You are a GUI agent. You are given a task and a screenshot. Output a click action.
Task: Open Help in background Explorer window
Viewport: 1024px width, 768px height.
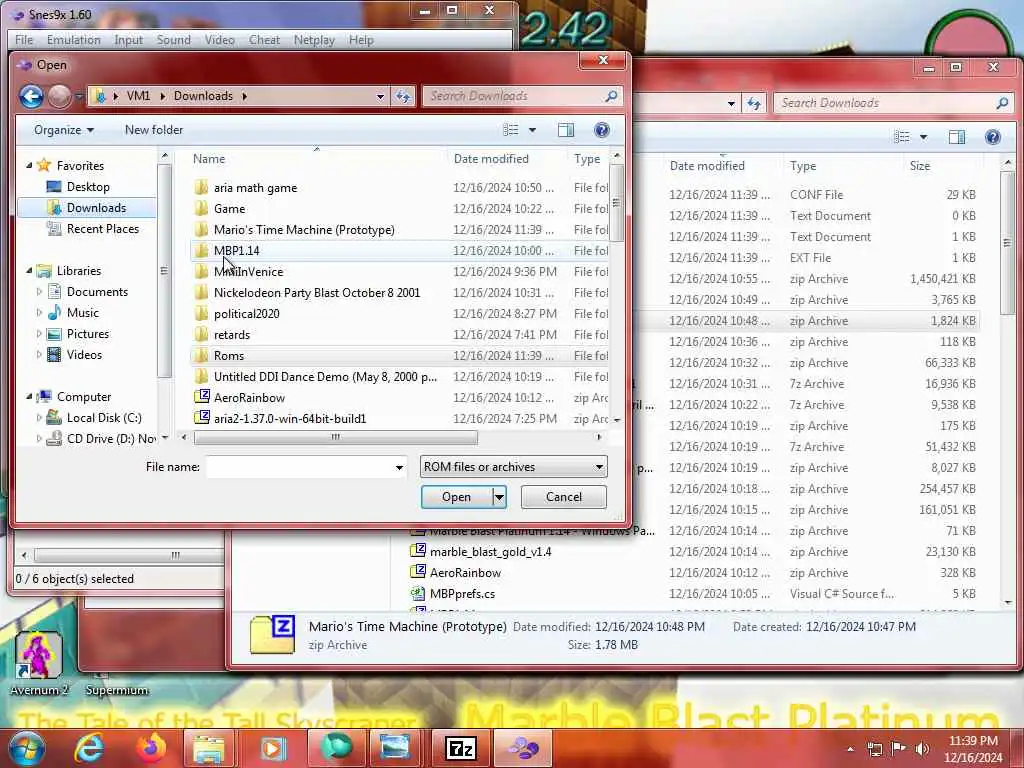coord(993,136)
